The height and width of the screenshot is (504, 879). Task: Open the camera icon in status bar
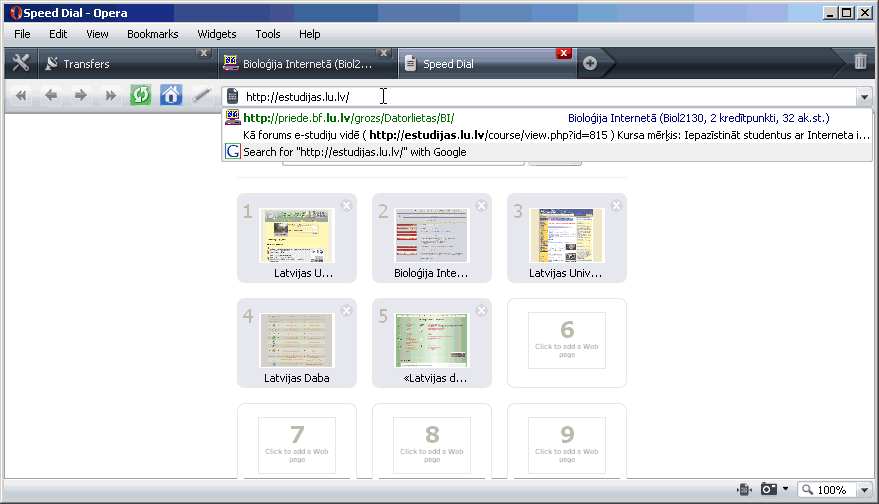tap(769, 489)
